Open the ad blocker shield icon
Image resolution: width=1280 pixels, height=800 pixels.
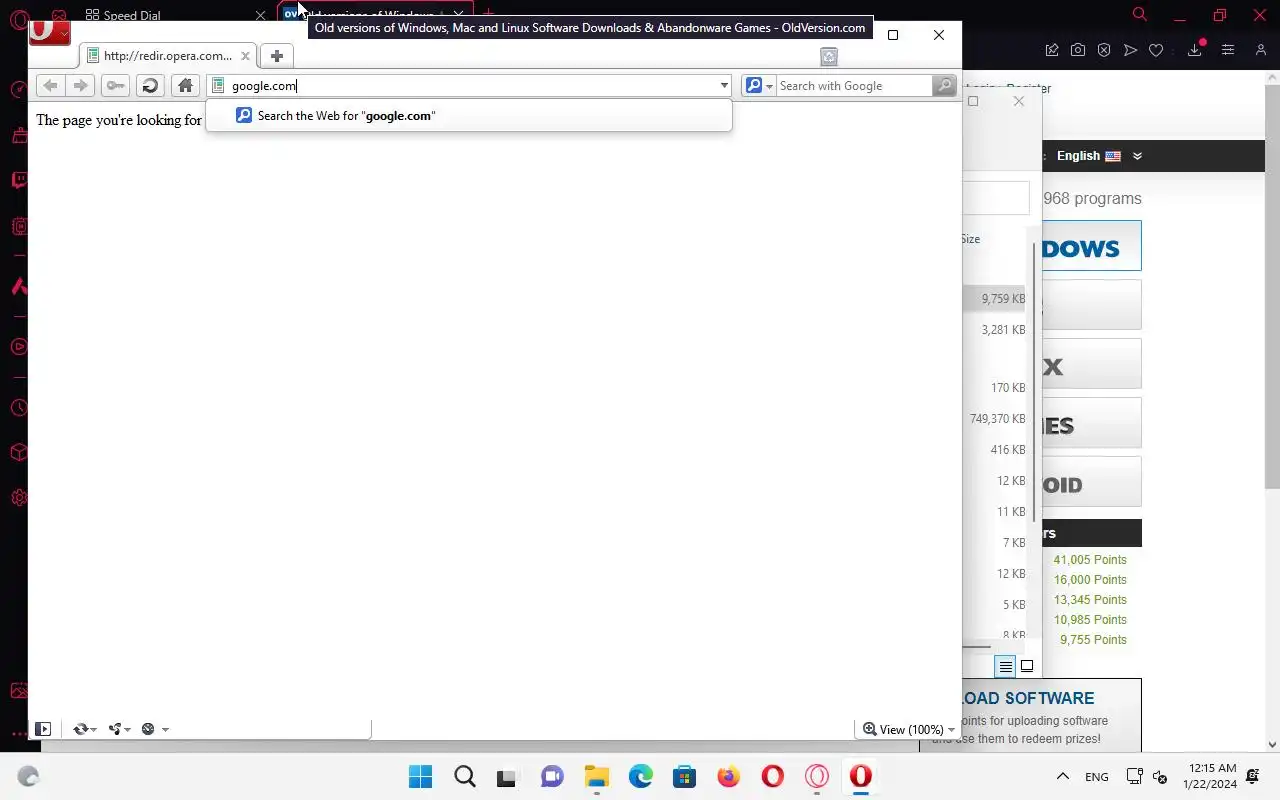point(1104,50)
